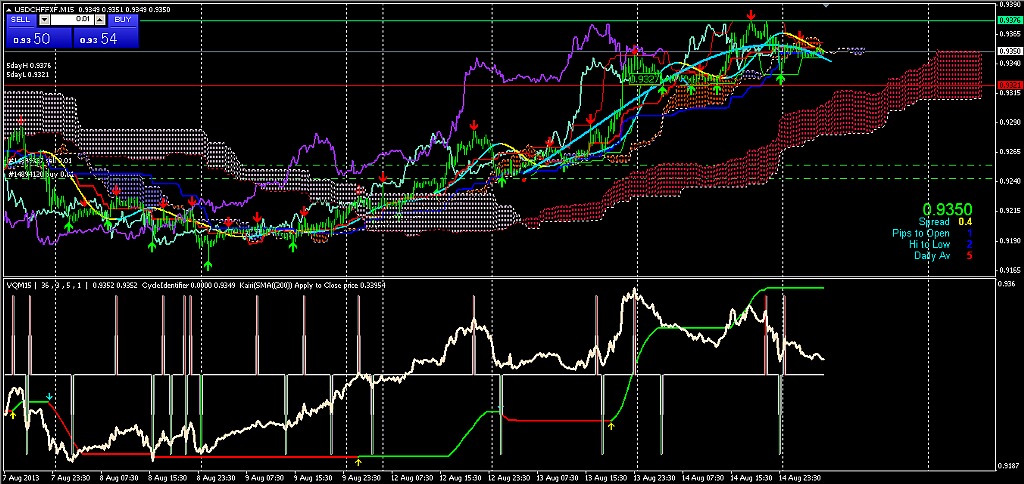Click the 7 Aug 2013 date label
The height and width of the screenshot is (484, 1024).
pyautogui.click(x=21, y=477)
